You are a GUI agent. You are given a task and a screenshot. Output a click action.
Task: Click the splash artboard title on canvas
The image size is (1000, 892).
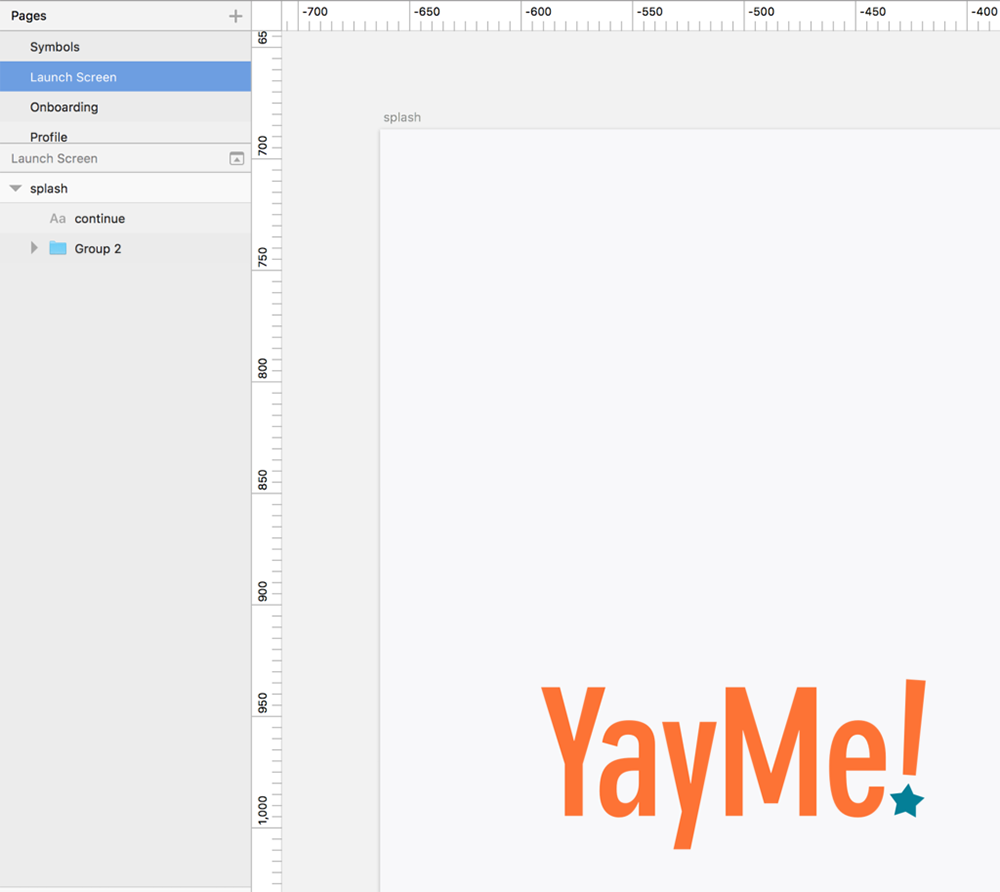click(x=402, y=117)
